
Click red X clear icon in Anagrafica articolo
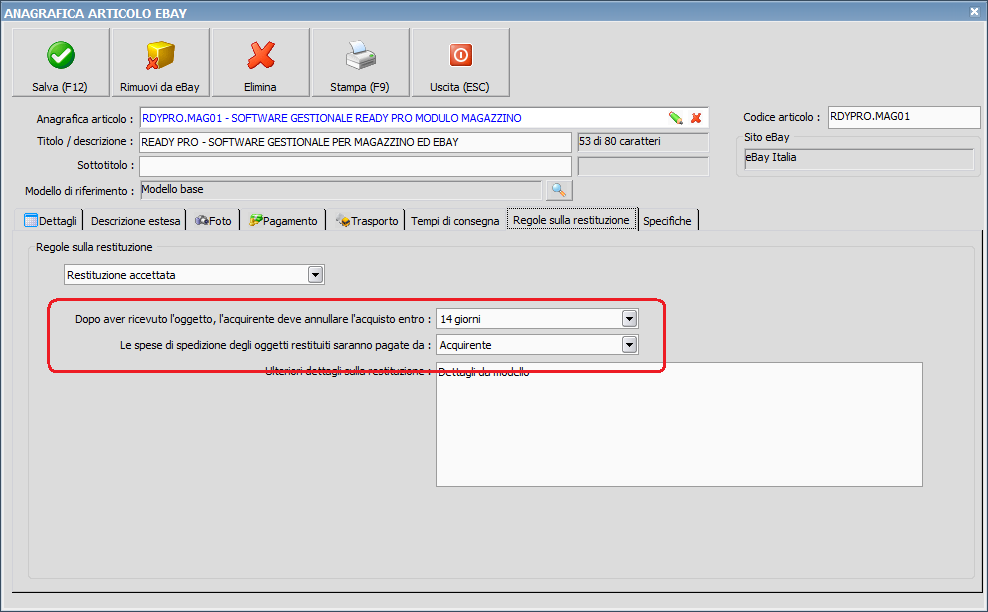[x=696, y=118]
